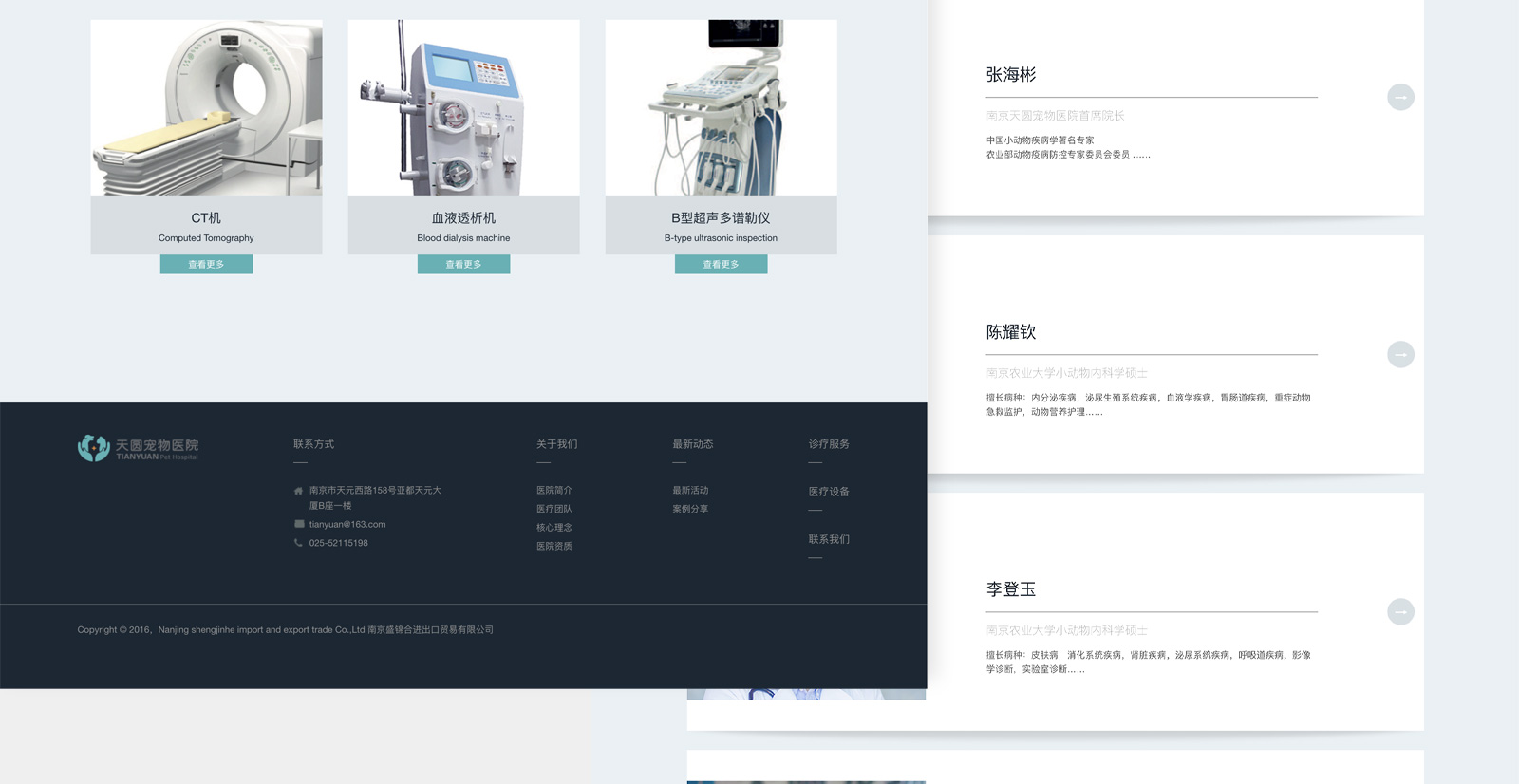This screenshot has width=1519, height=784.
Task: Click the email envelope icon in footer
Action: click(299, 524)
